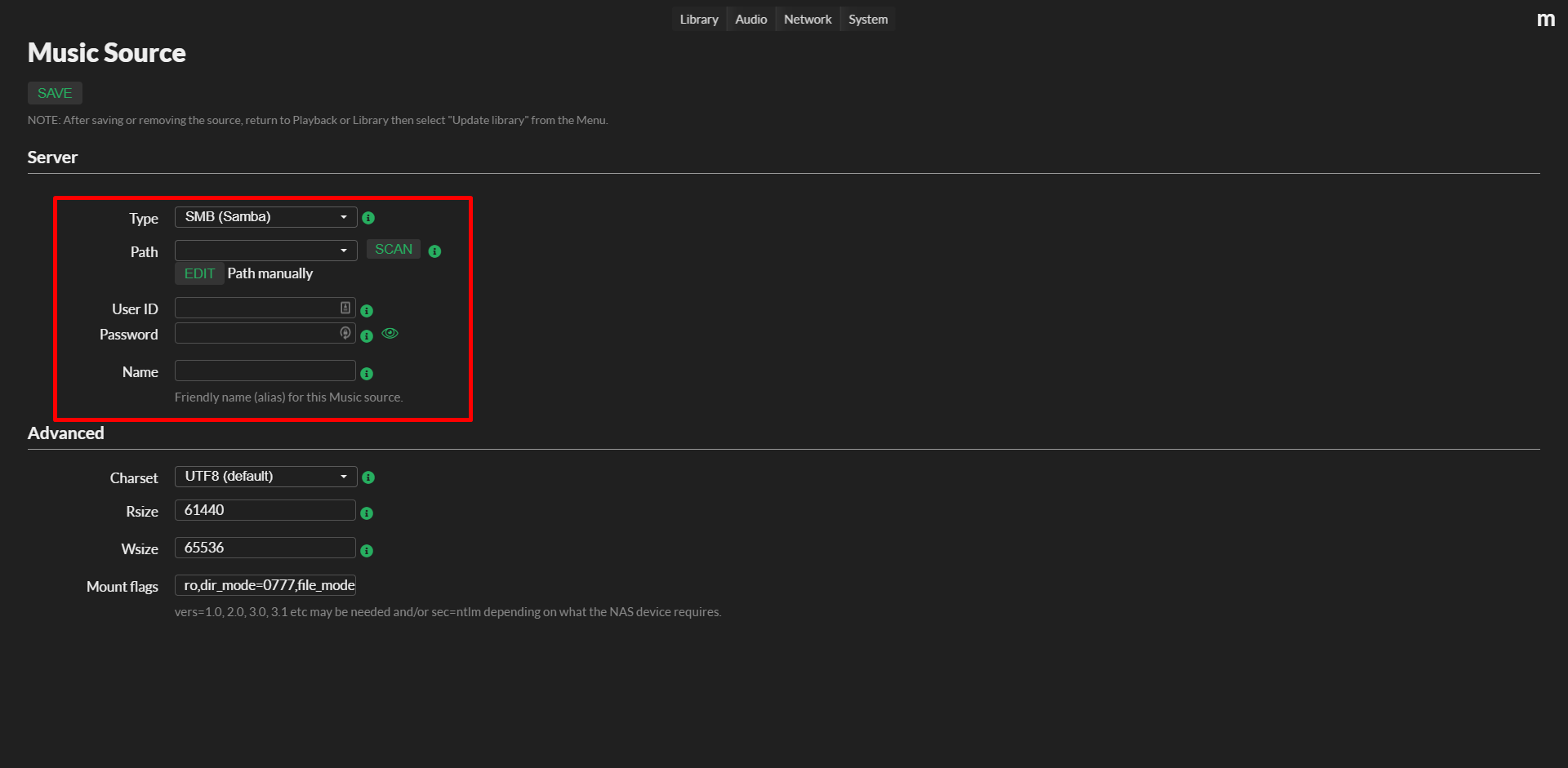Go to the Library tab

699,20
